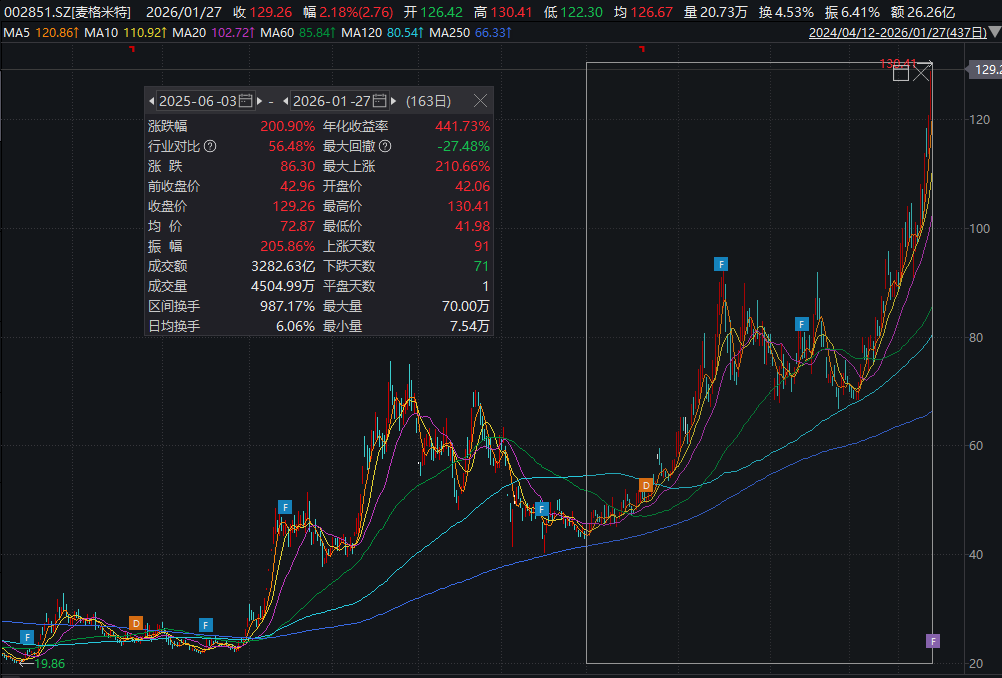
Task: Close the interval statistics panel
Action: point(480,101)
